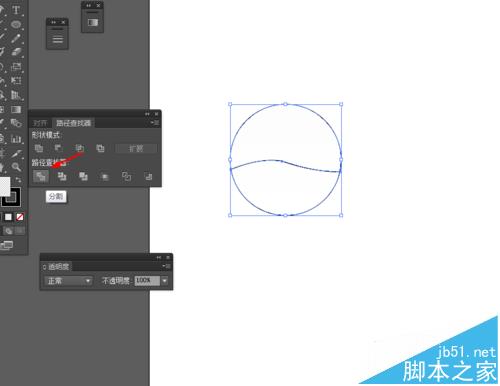Click the top-left bounding box handle
Image resolution: width=500 pixels, height=386 pixels.
[230, 104]
